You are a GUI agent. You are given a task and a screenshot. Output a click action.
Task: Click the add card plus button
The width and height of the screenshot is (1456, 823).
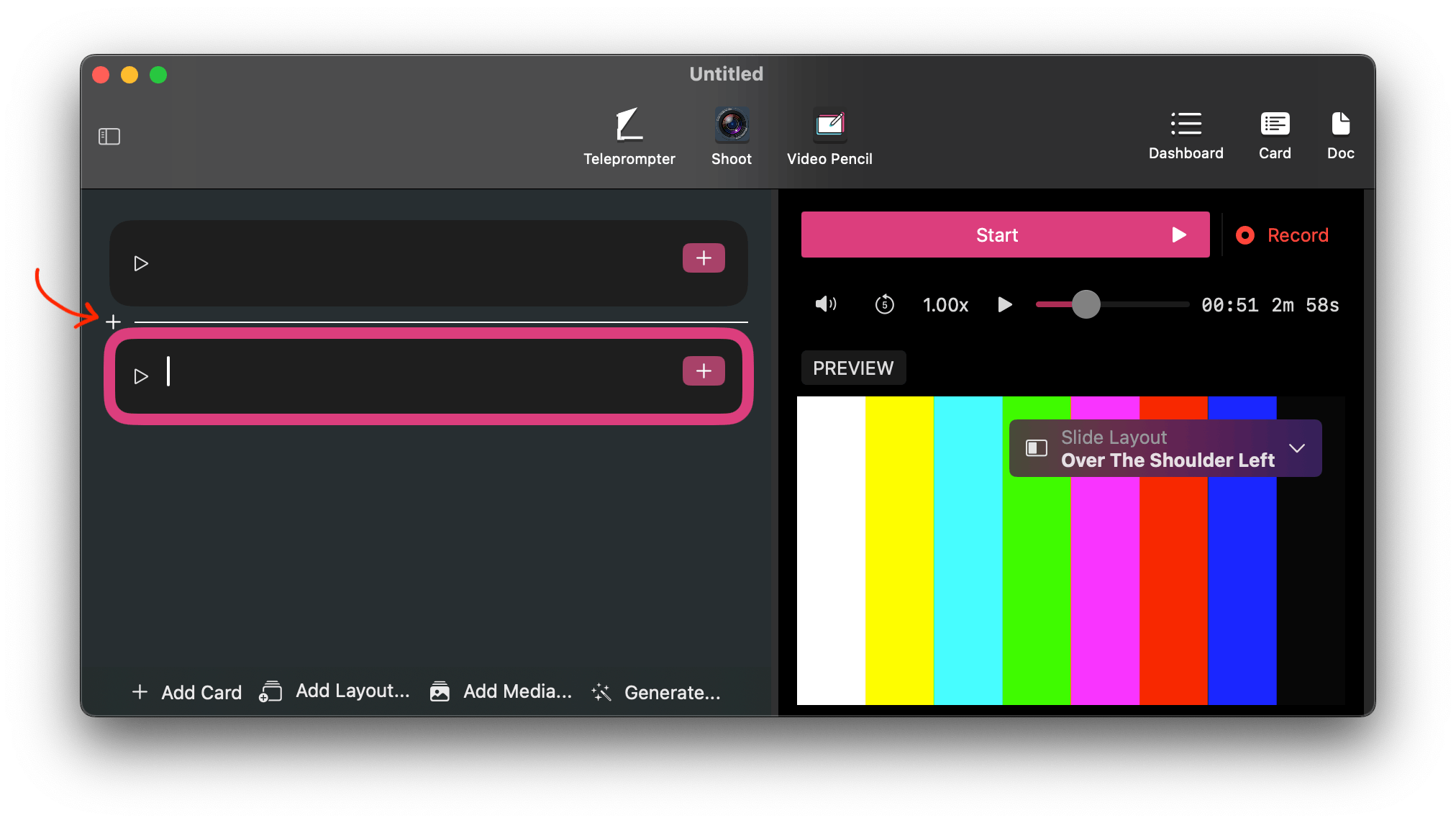[x=113, y=321]
